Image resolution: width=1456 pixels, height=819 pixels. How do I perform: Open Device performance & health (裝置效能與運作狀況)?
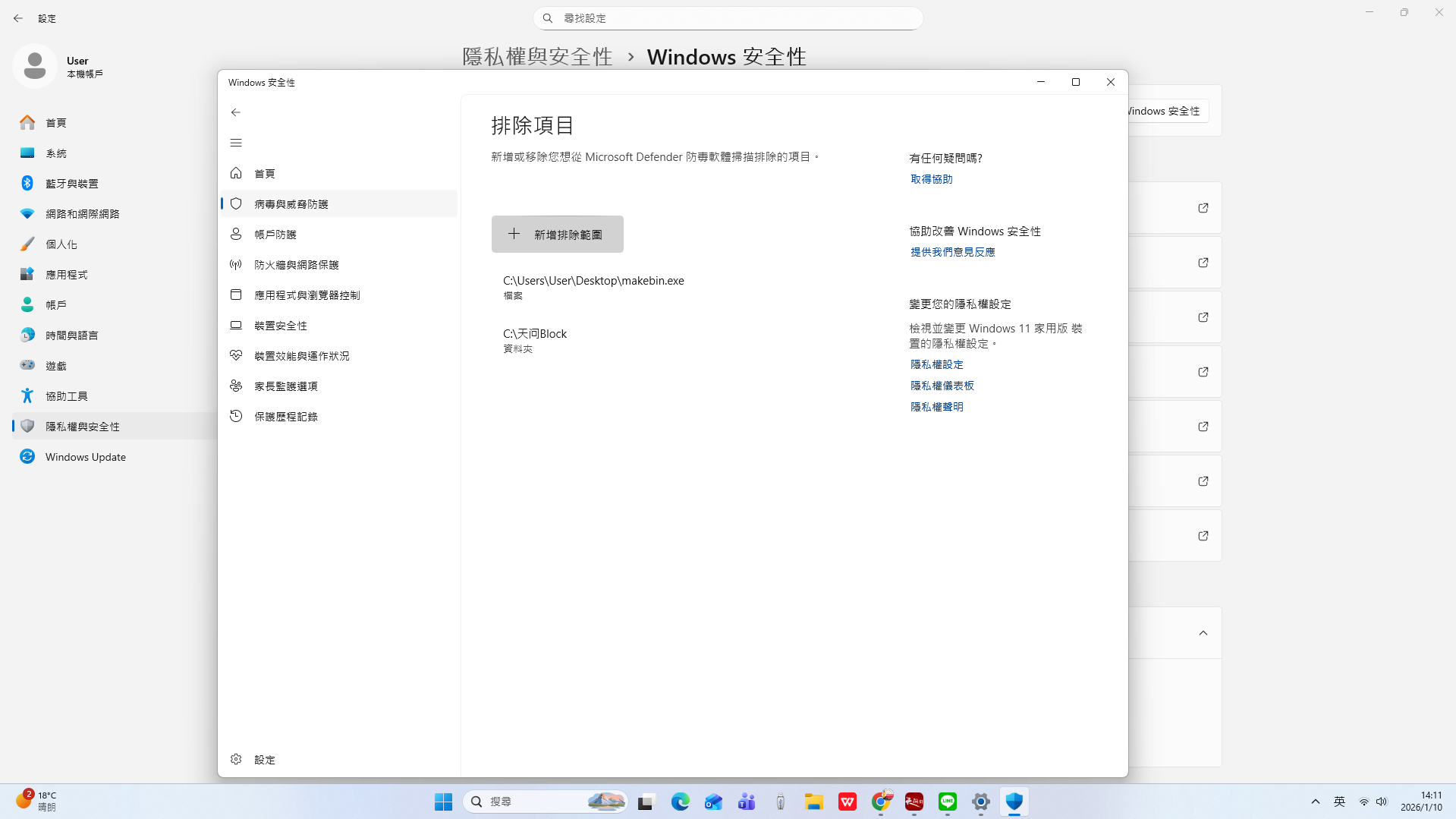338,355
